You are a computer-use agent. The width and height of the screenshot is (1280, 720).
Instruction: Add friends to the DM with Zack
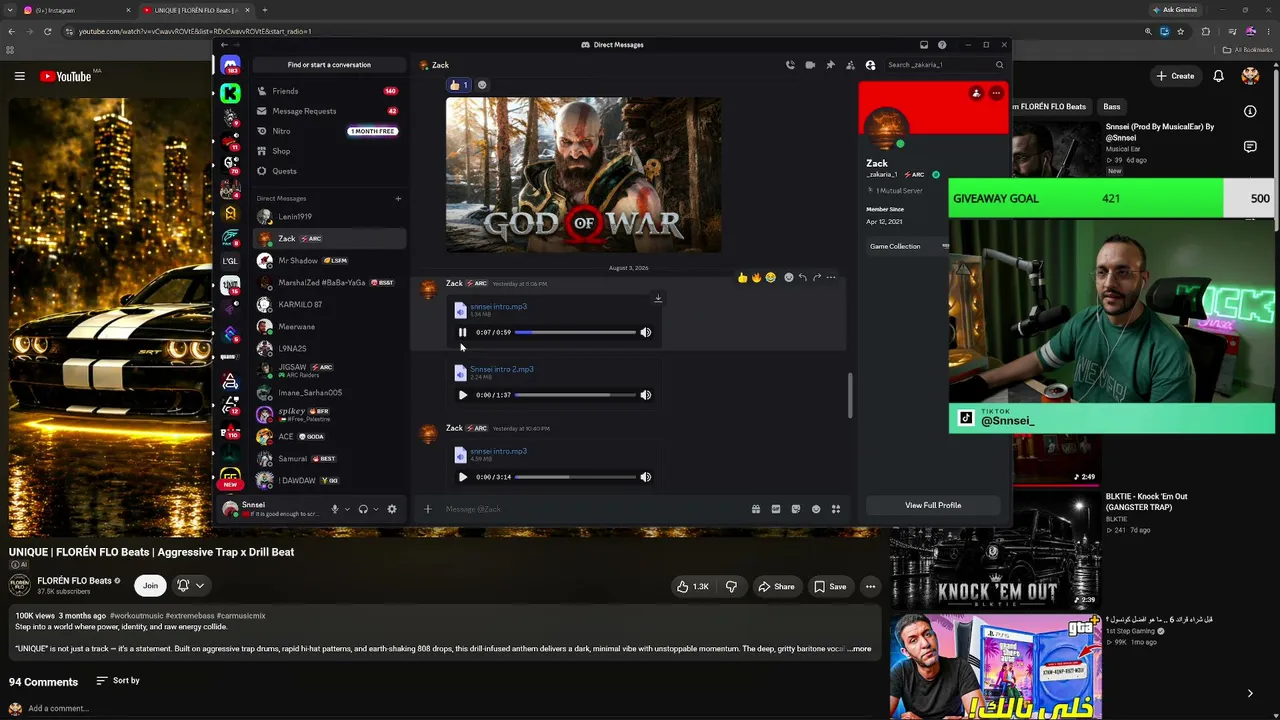(x=850, y=65)
